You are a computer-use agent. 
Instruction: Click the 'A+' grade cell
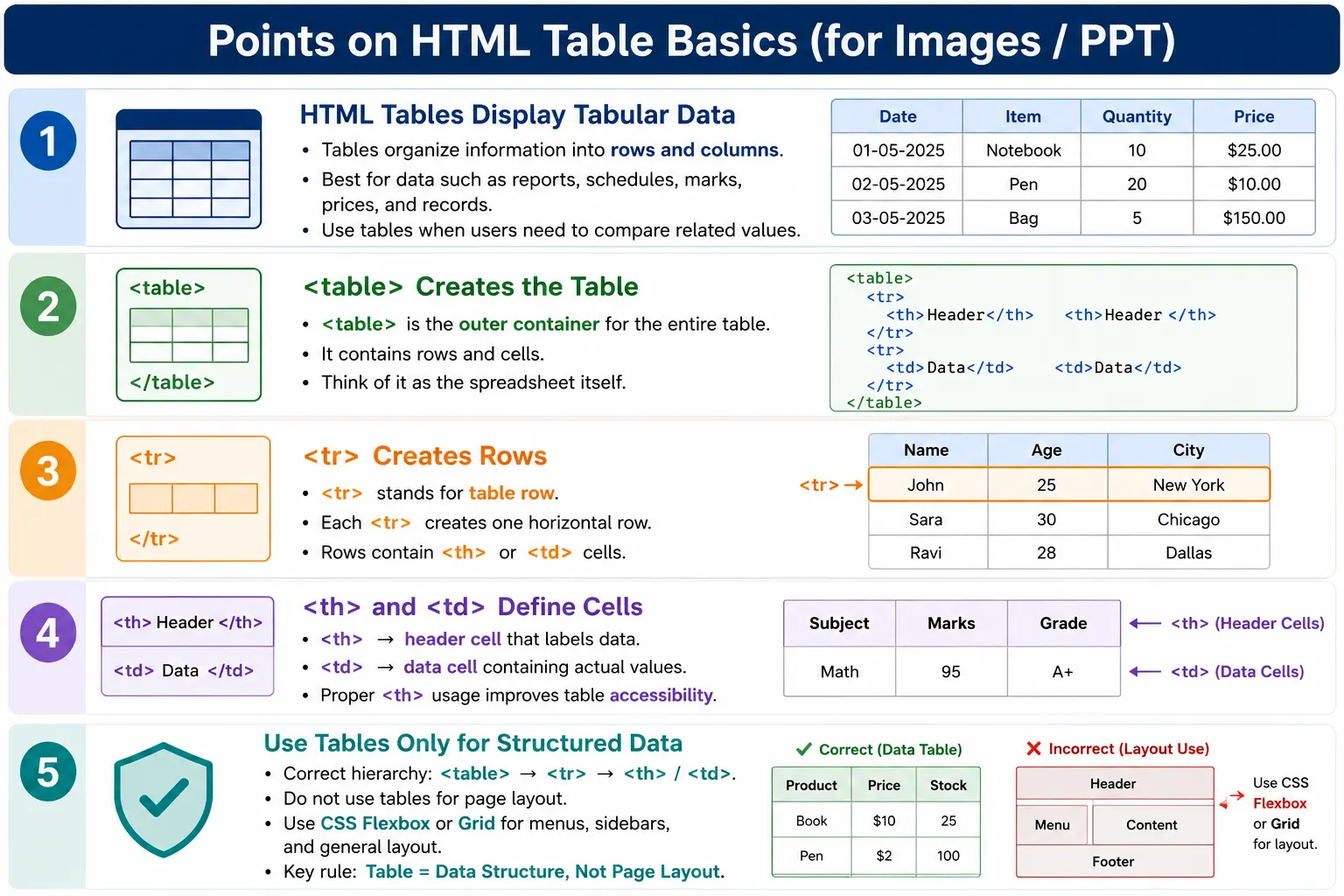(1063, 672)
